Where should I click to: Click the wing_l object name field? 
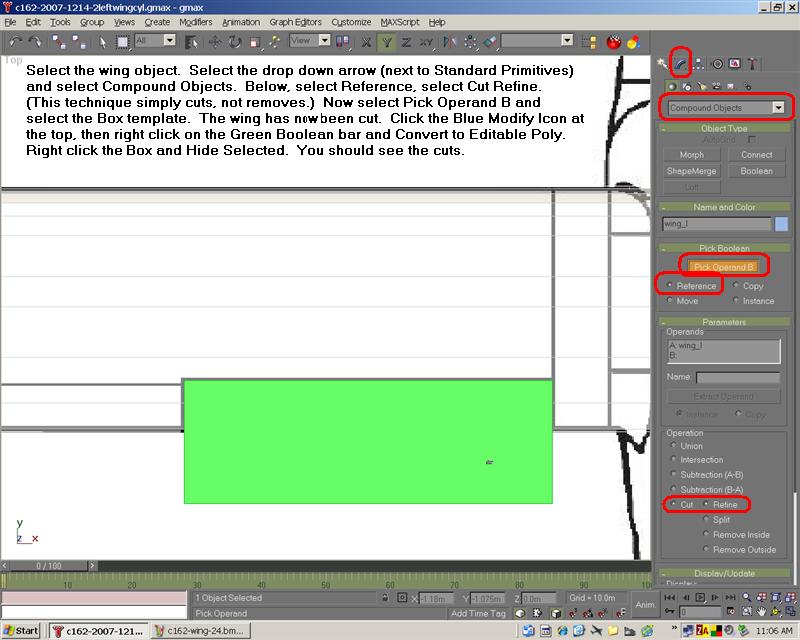[x=716, y=224]
